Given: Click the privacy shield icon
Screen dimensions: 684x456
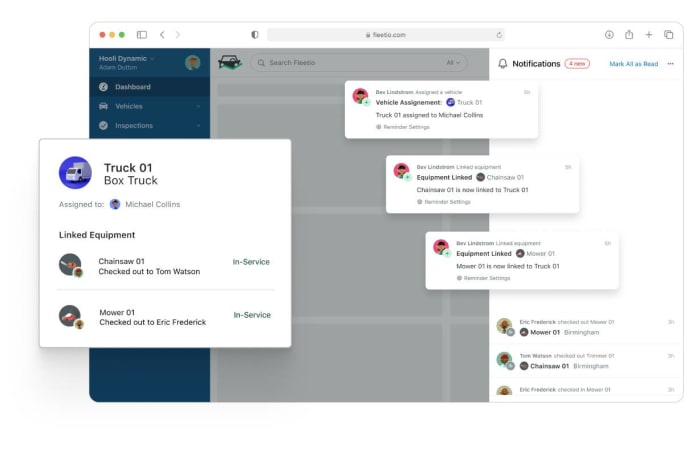Looking at the screenshot, I should click(254, 34).
